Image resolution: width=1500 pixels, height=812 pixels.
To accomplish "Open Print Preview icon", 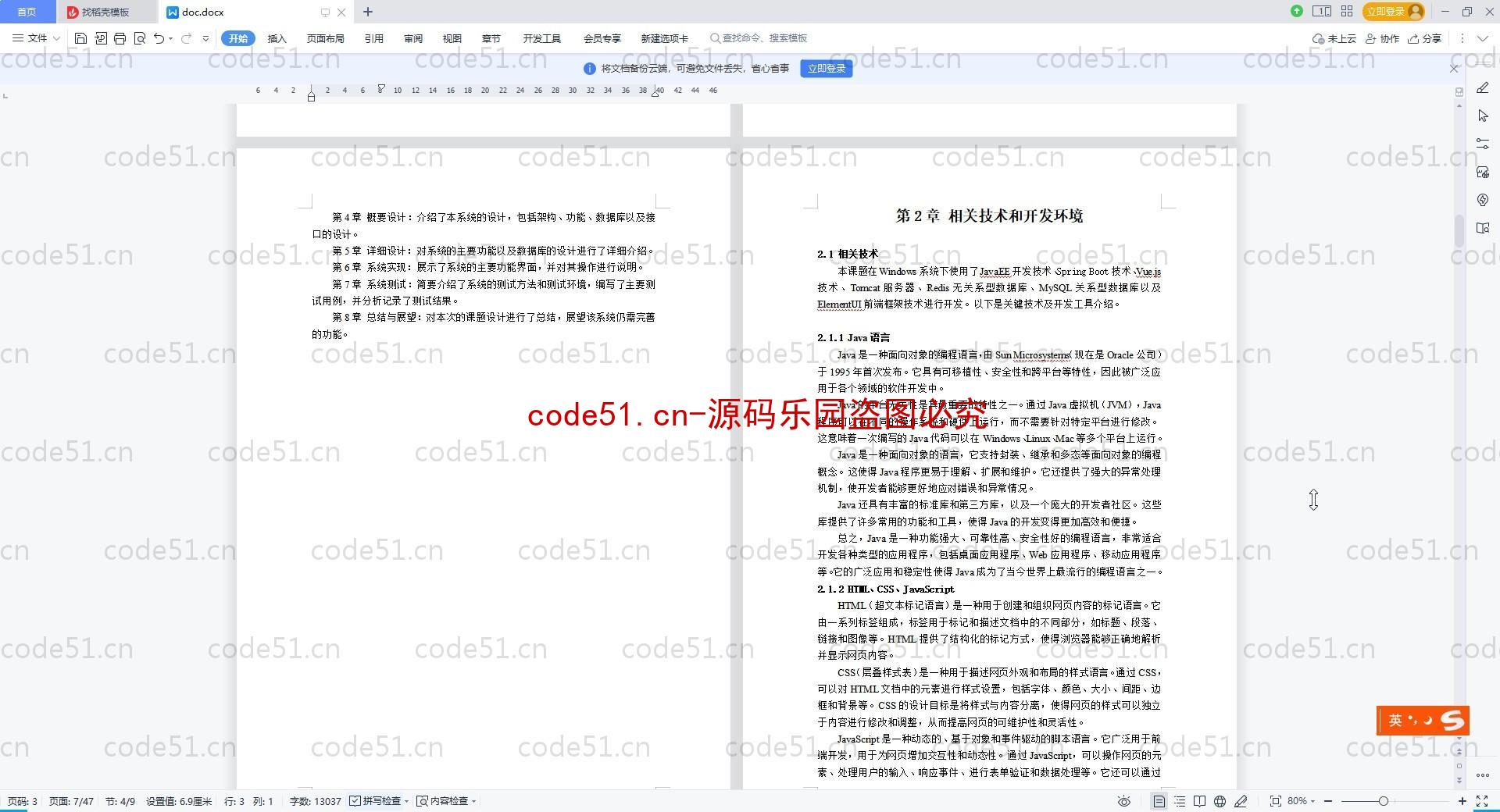I will pos(140,38).
